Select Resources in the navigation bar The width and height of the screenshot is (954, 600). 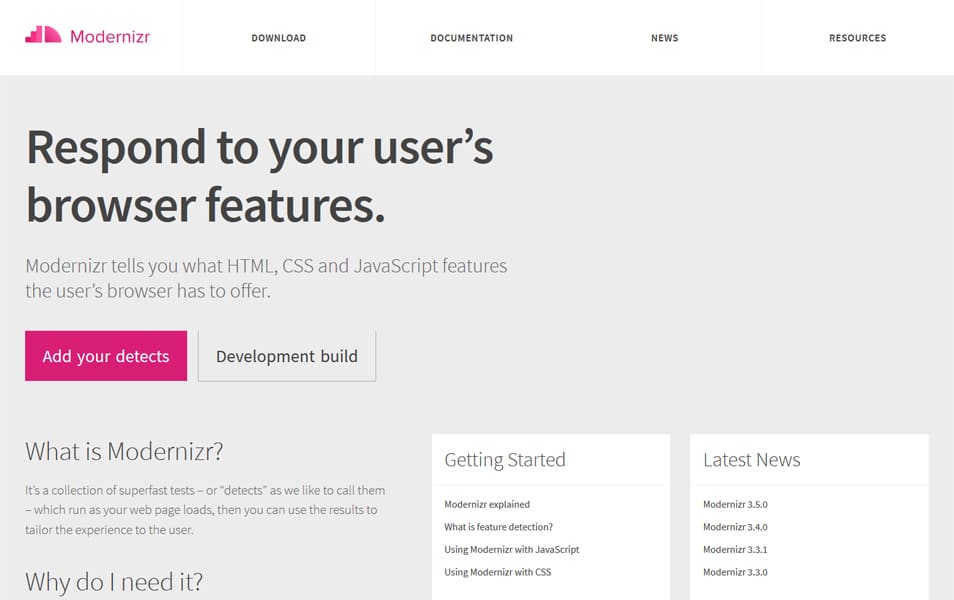(857, 38)
